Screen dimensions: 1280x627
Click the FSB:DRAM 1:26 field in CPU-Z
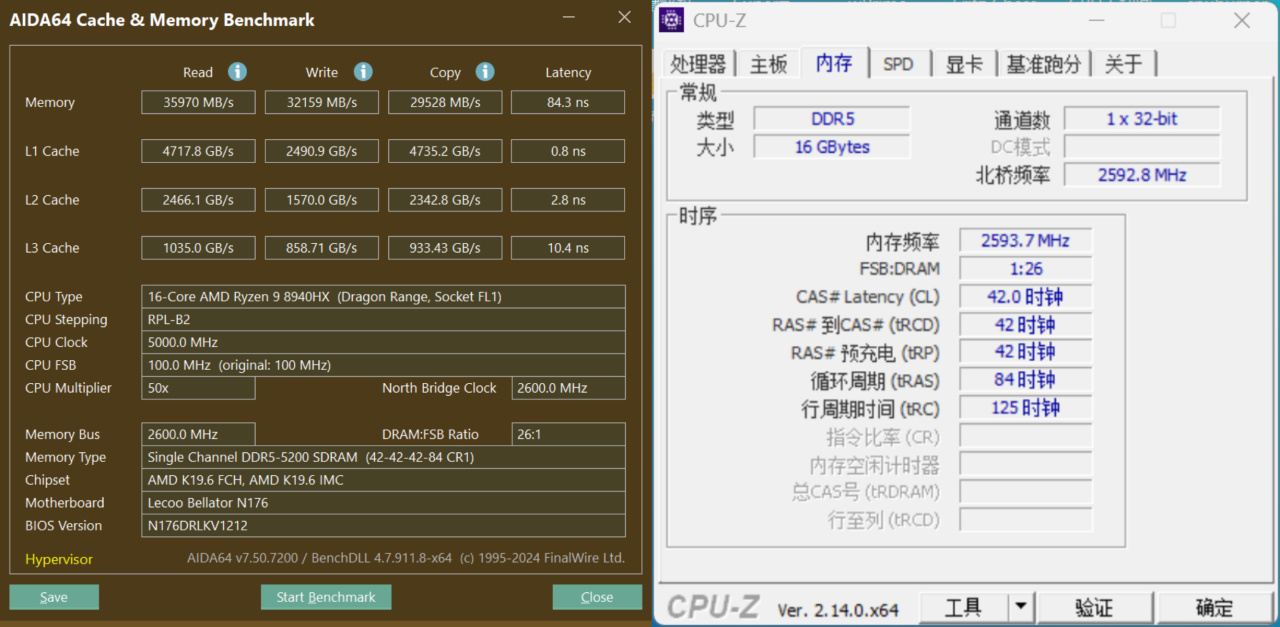point(1026,269)
